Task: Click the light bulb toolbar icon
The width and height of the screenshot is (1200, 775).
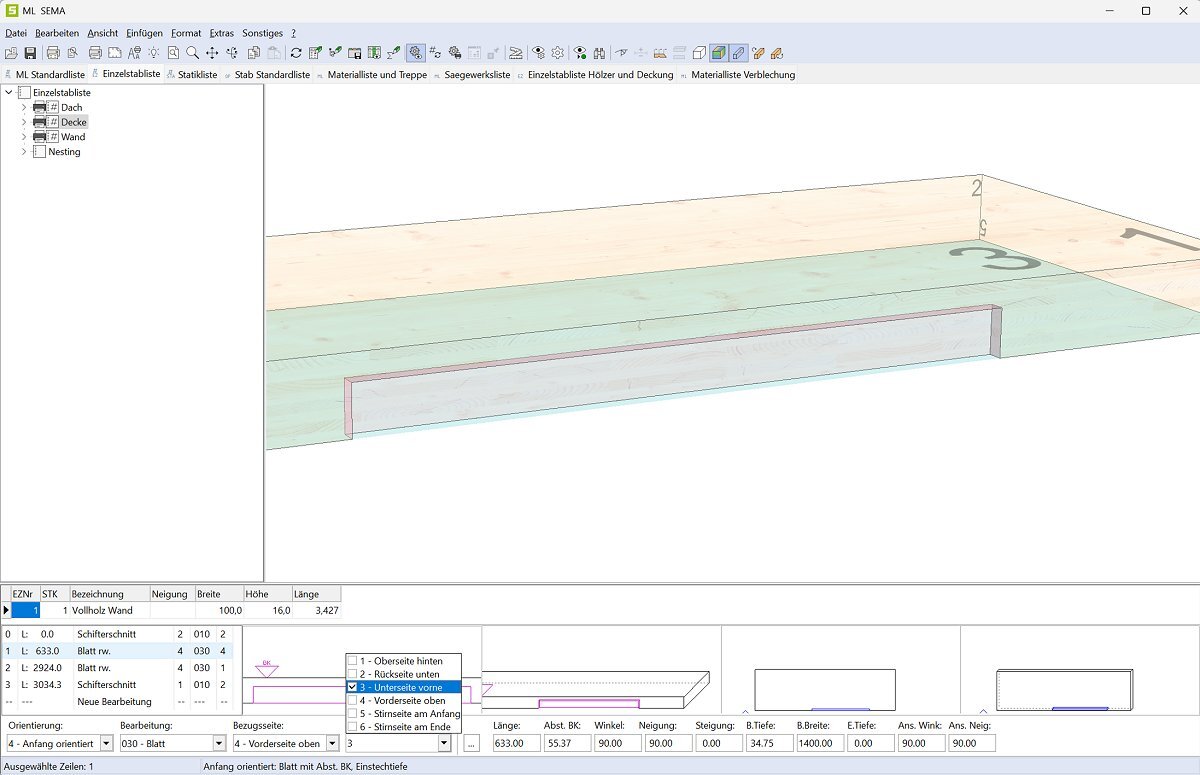Action: (153, 53)
